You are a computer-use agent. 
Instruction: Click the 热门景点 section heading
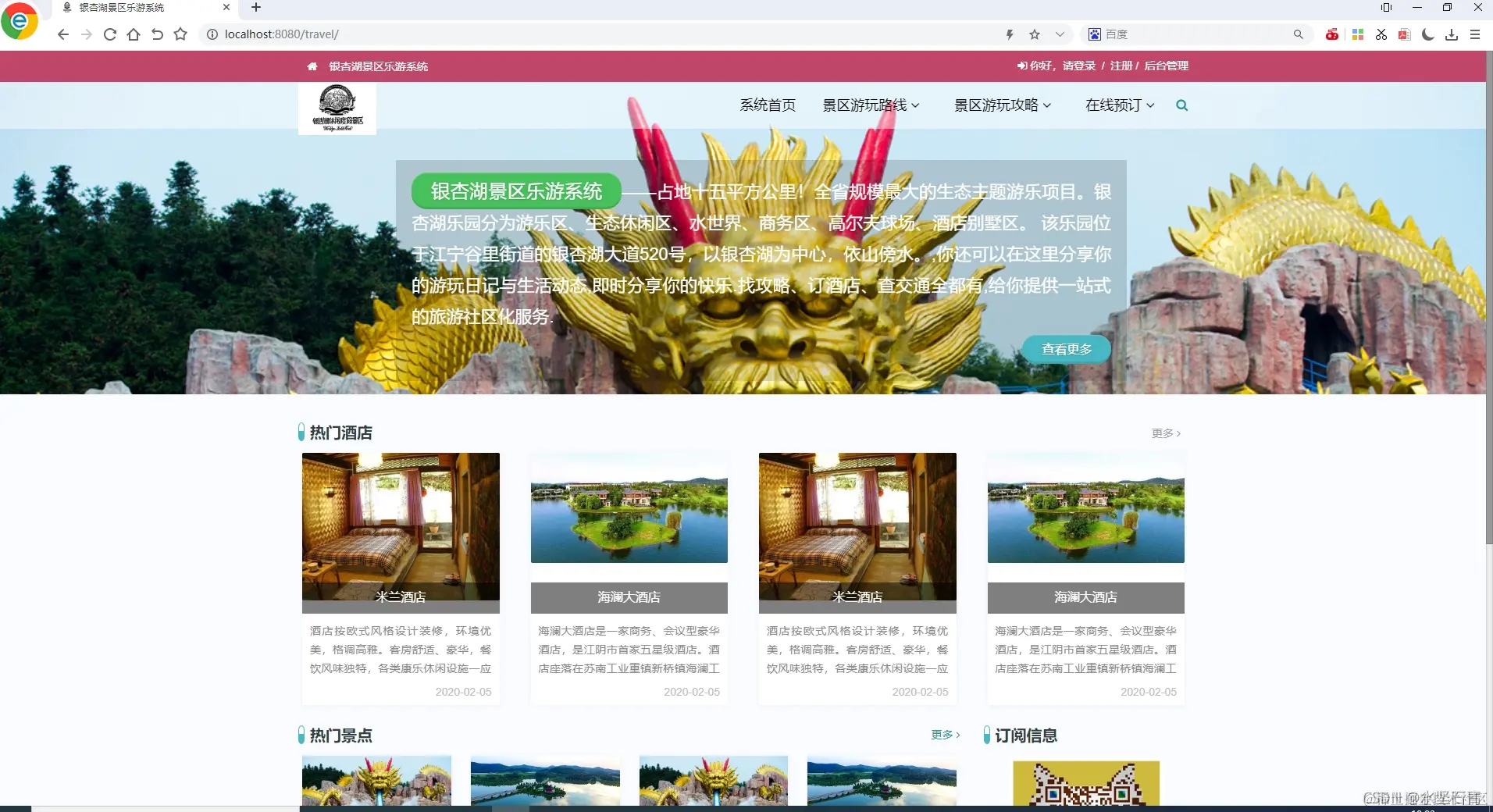coord(340,735)
